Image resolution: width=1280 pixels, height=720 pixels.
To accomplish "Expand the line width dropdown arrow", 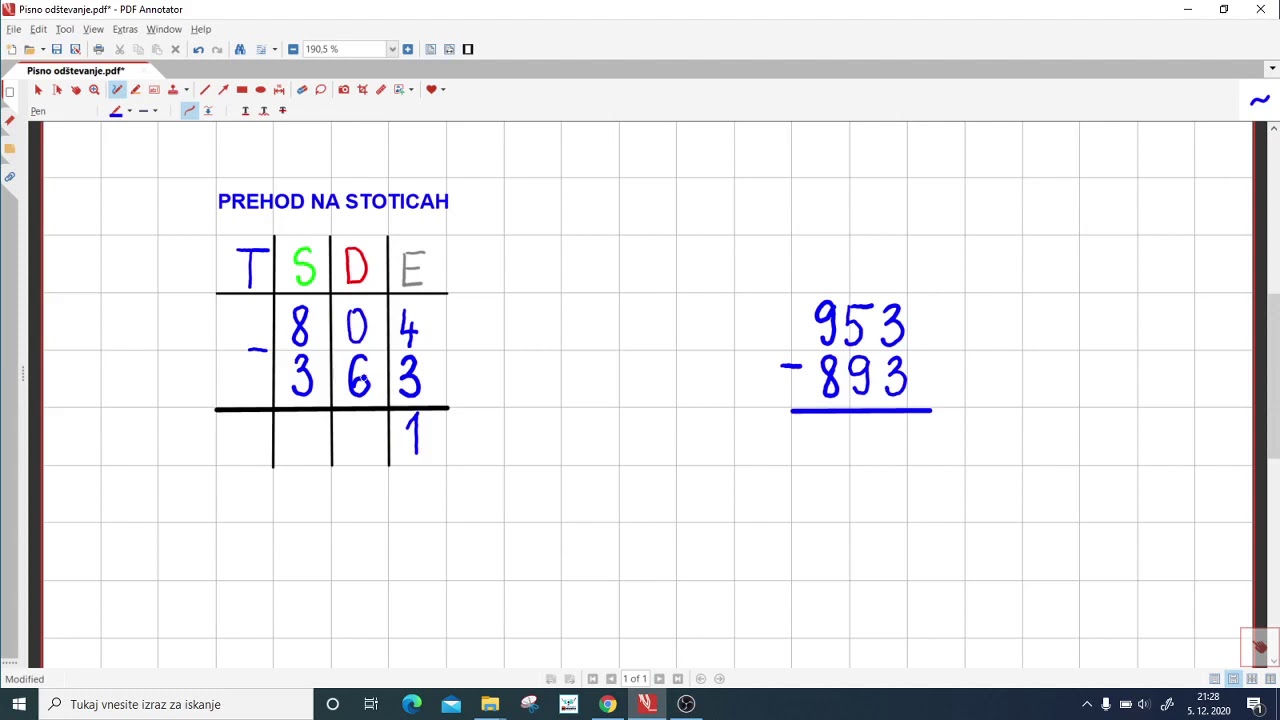I will tap(155, 111).
